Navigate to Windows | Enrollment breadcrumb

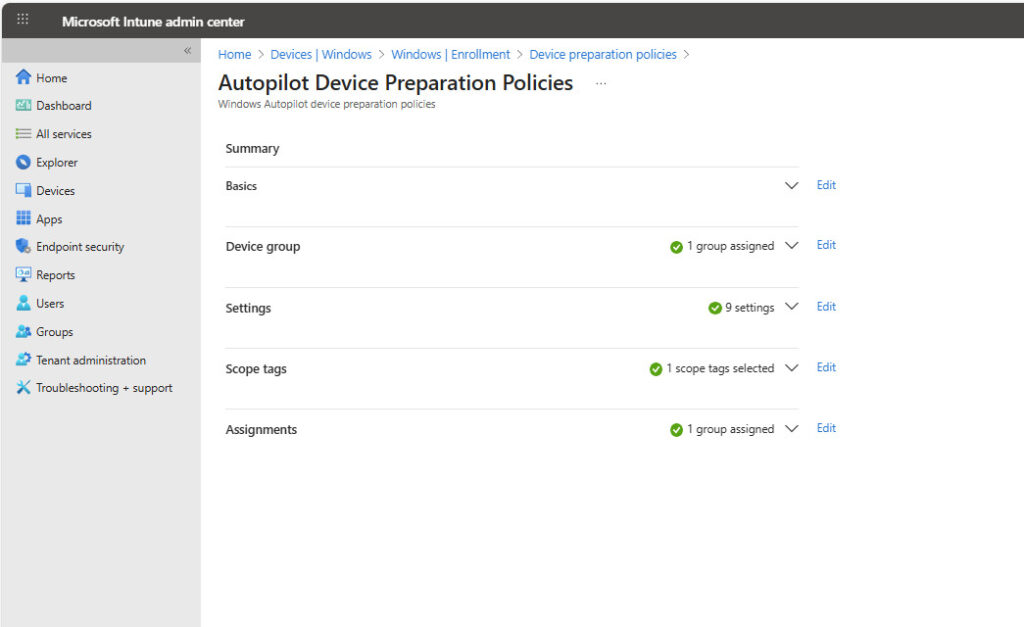point(450,55)
